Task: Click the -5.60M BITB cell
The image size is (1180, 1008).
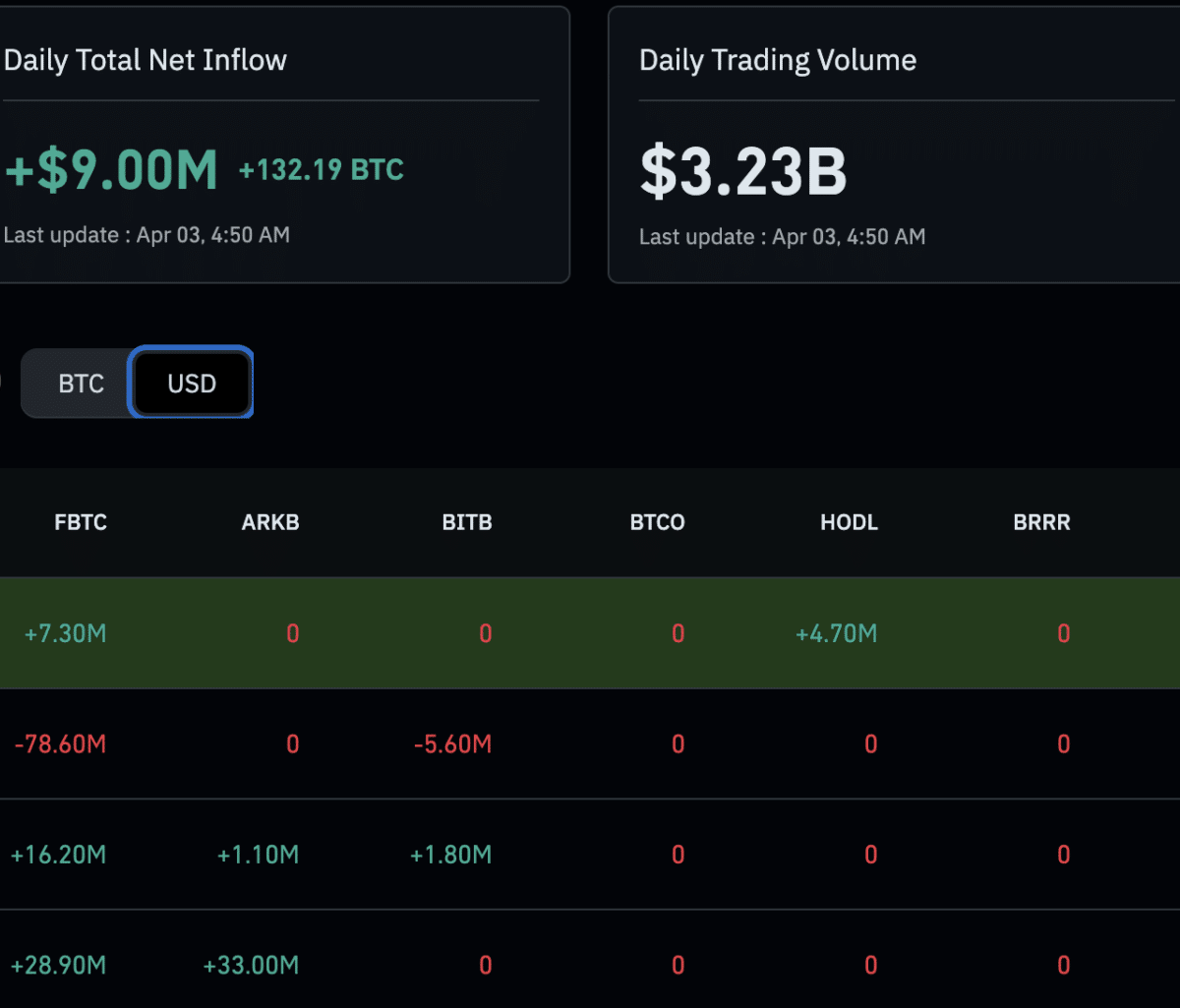Action: [x=452, y=744]
